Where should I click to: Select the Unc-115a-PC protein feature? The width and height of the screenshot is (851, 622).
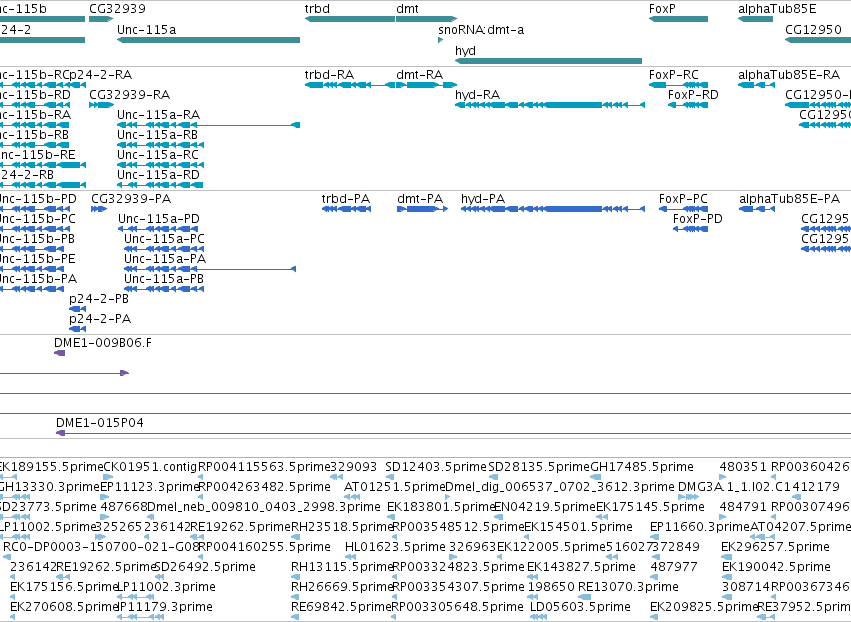164,249
